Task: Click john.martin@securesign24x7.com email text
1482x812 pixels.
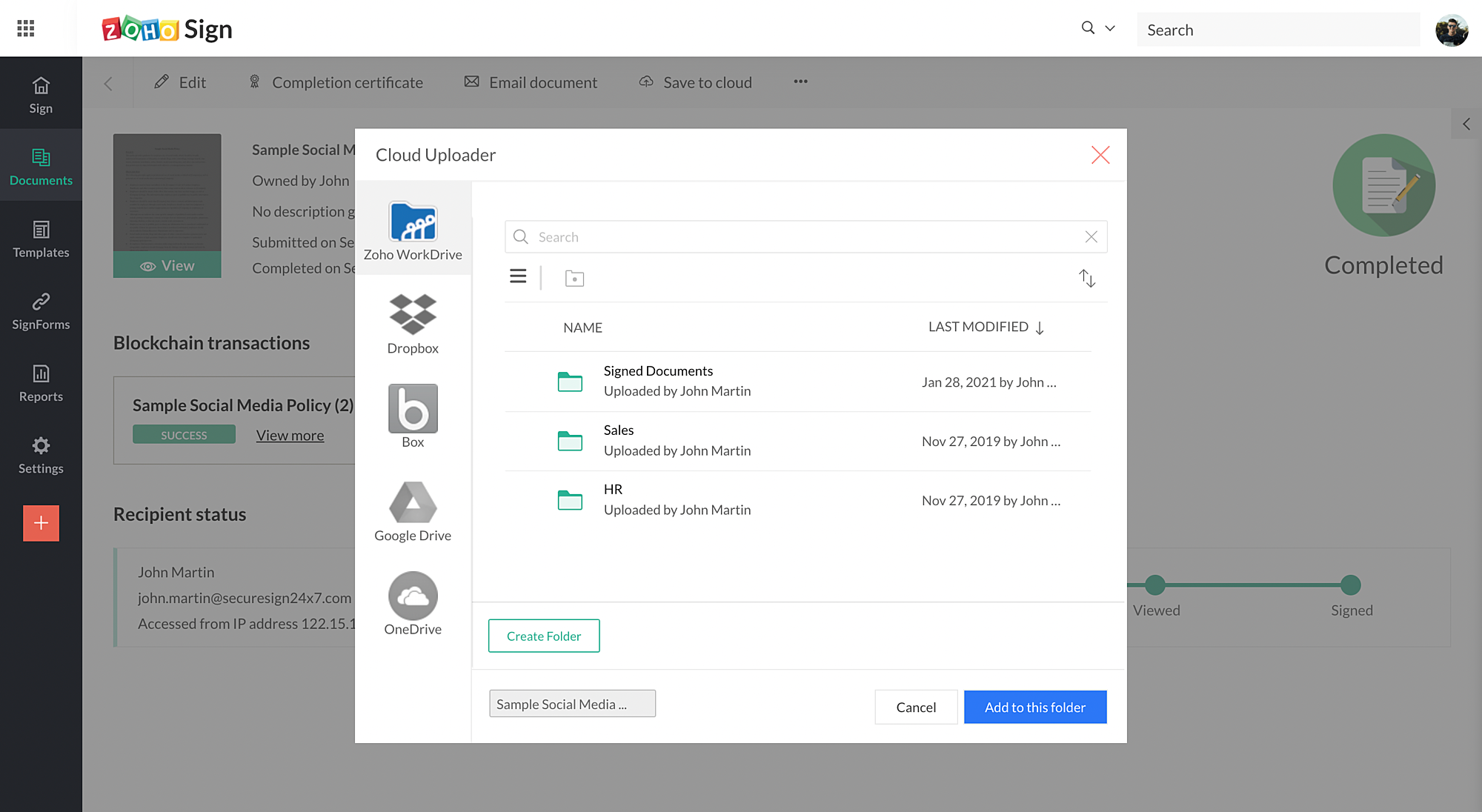Action: (x=245, y=598)
